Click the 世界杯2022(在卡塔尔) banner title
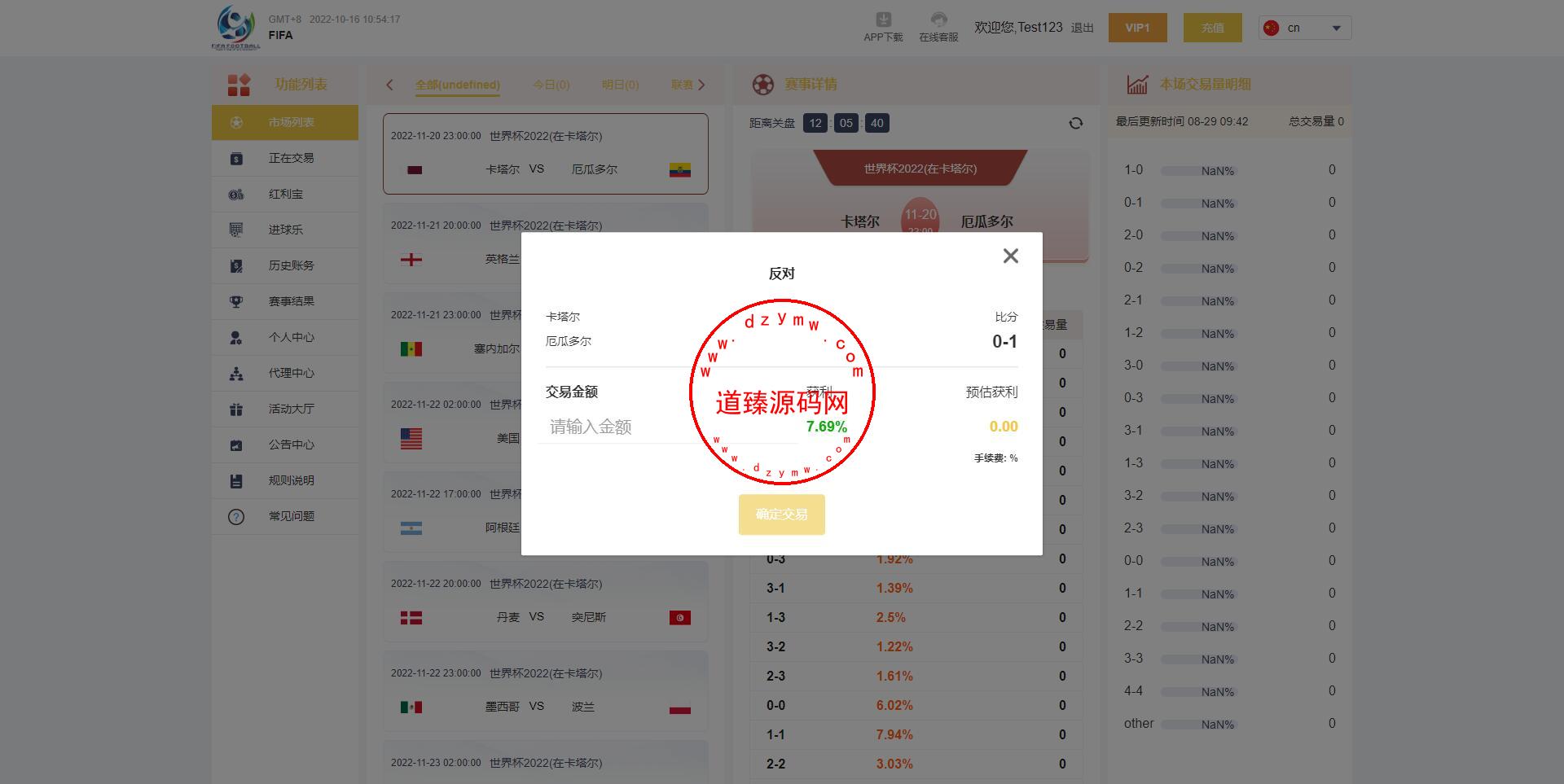The image size is (1564, 784). pyautogui.click(x=920, y=169)
